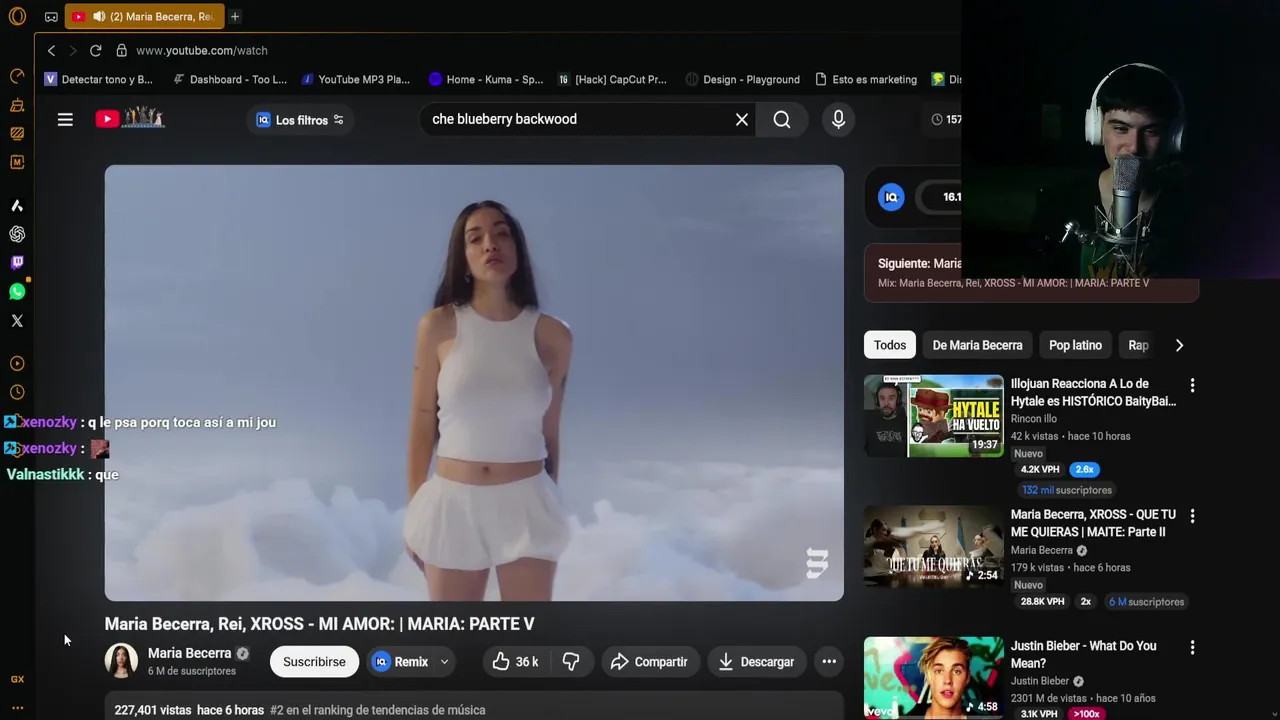Go back to the previous page

coord(52,50)
